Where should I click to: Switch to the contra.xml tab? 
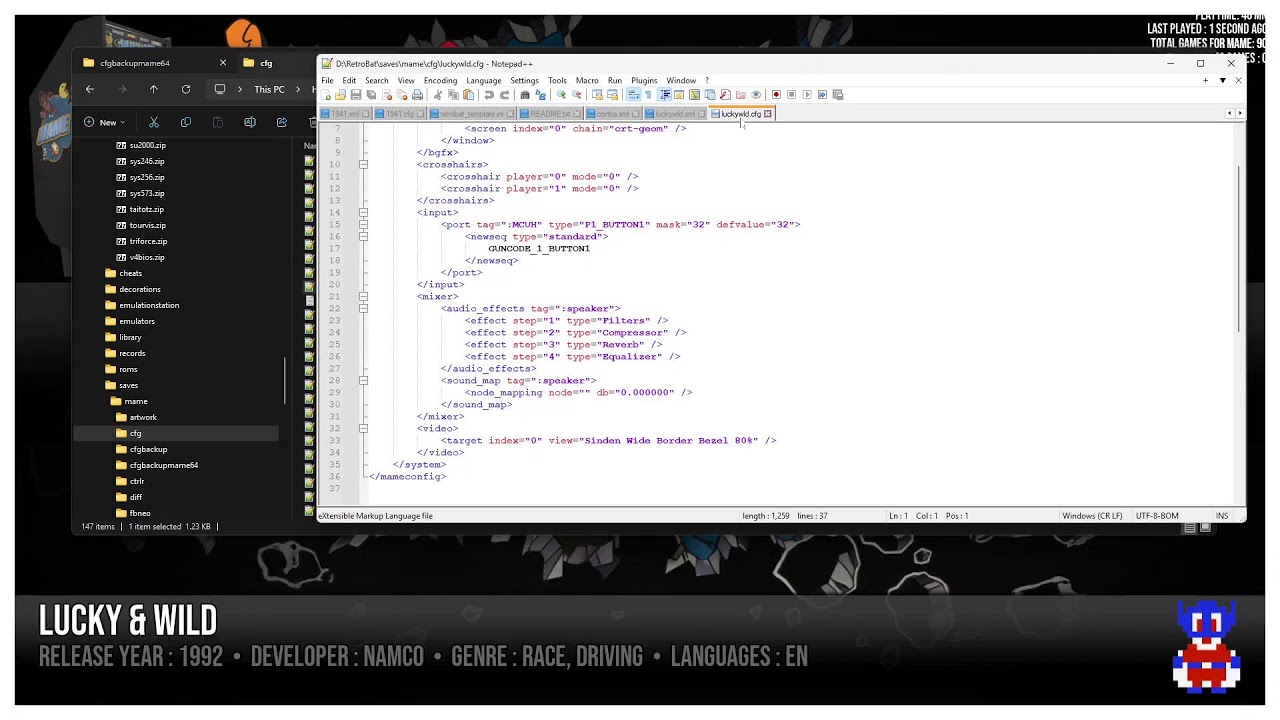coord(613,114)
